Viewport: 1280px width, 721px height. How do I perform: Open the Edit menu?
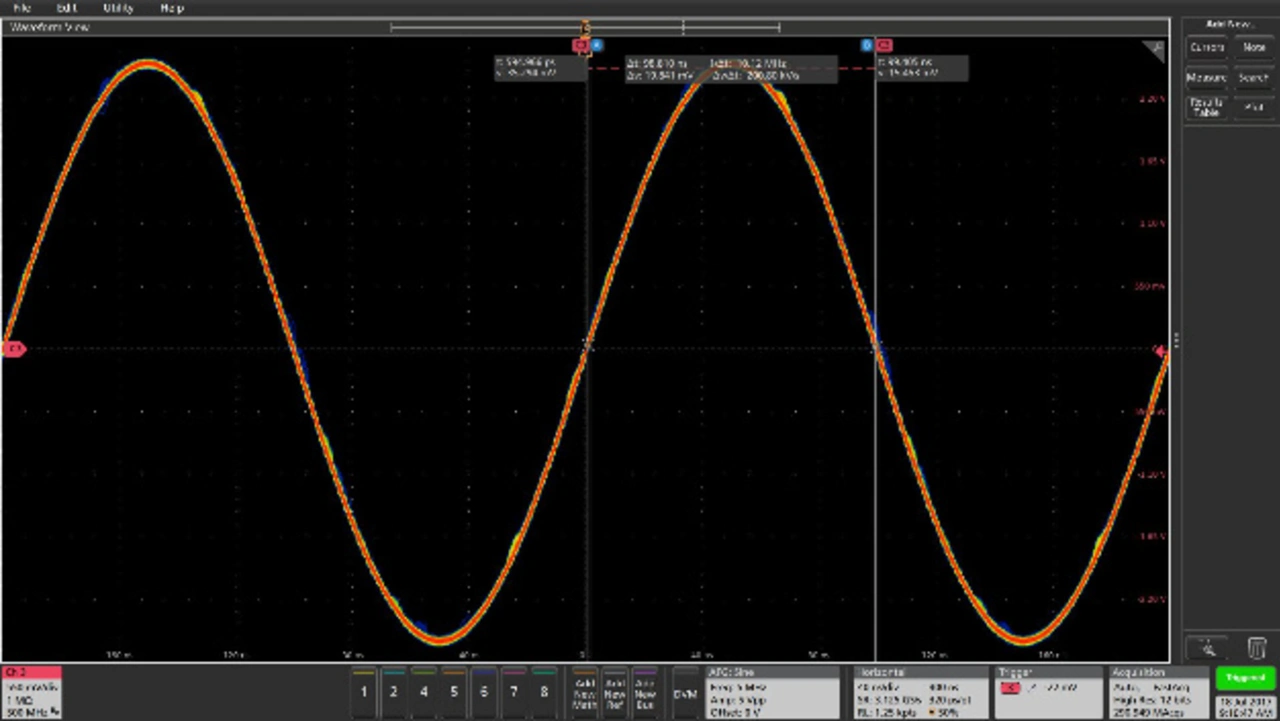67,7
